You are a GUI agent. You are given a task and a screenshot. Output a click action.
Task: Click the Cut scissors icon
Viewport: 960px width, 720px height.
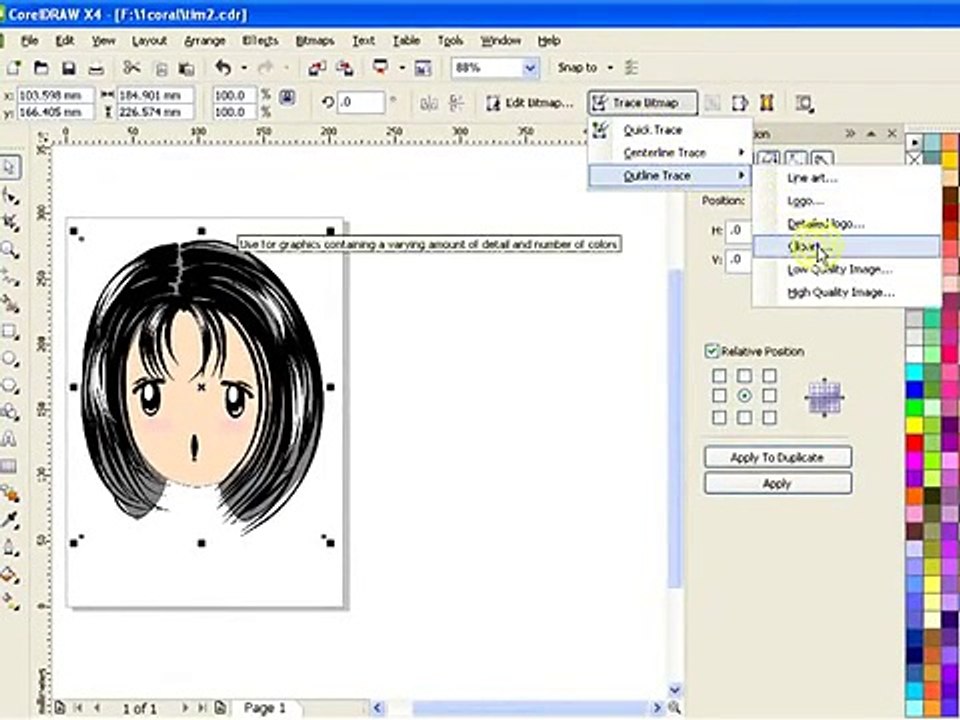point(132,68)
